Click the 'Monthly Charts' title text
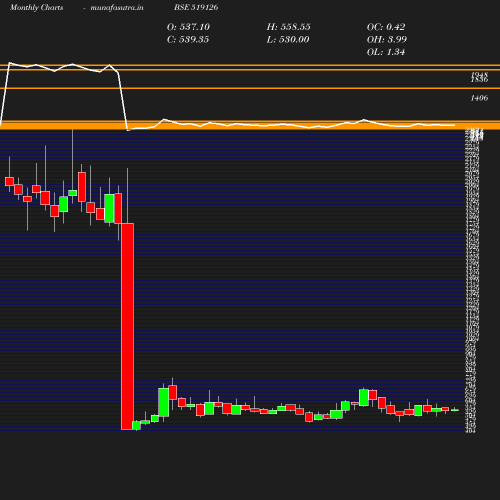Image resolution: width=500 pixels, height=500 pixels. click(x=36, y=7)
